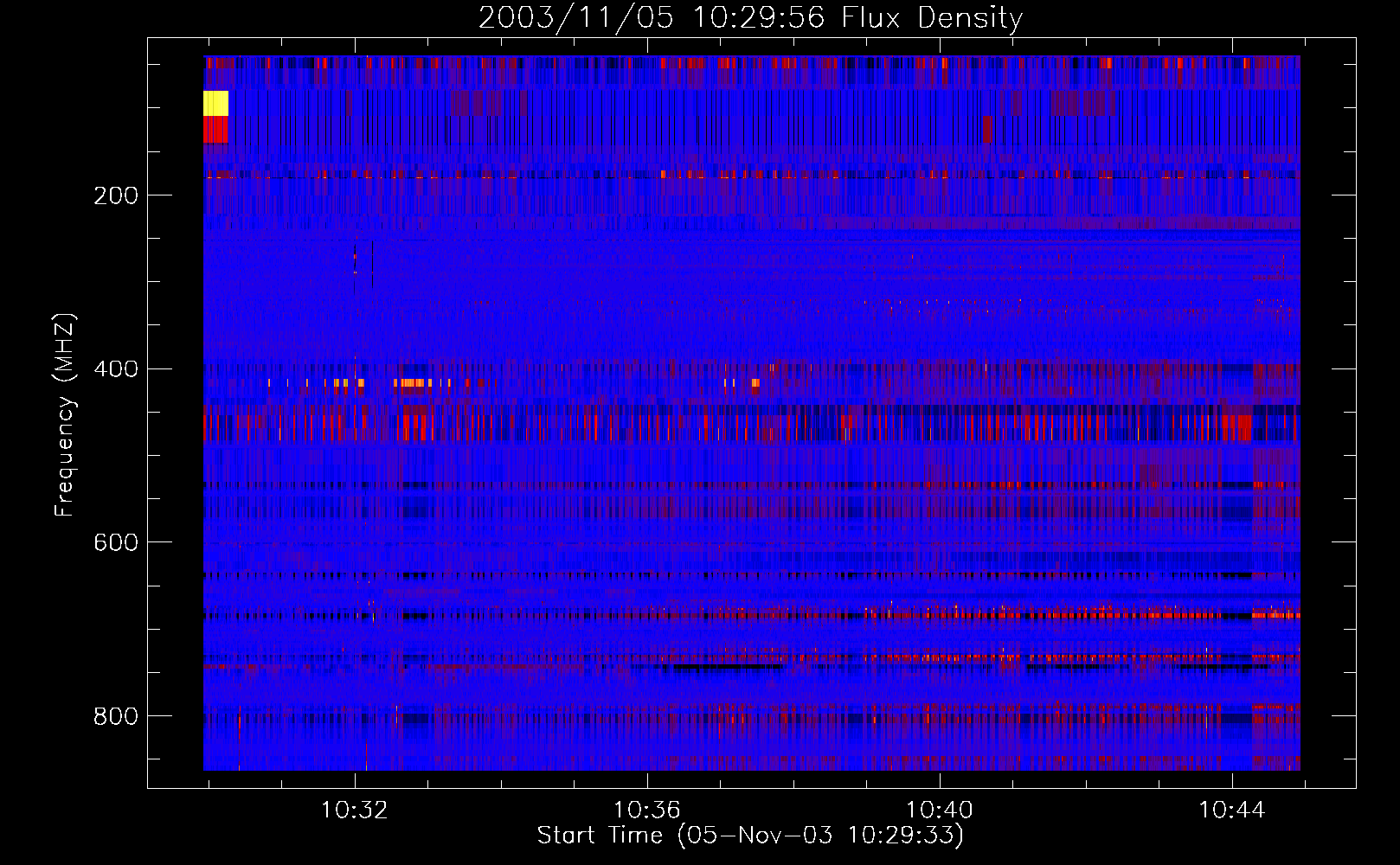Image resolution: width=1400 pixels, height=865 pixels.
Task: Click the plot title '2003/11/05 10:29:56 Flux Density'
Action: [x=750, y=17]
